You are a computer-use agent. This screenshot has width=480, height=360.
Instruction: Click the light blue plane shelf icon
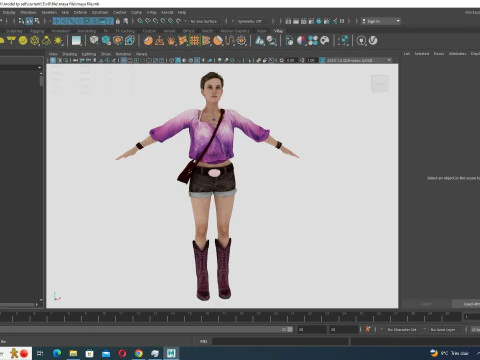pyautogui.click(x=76, y=41)
